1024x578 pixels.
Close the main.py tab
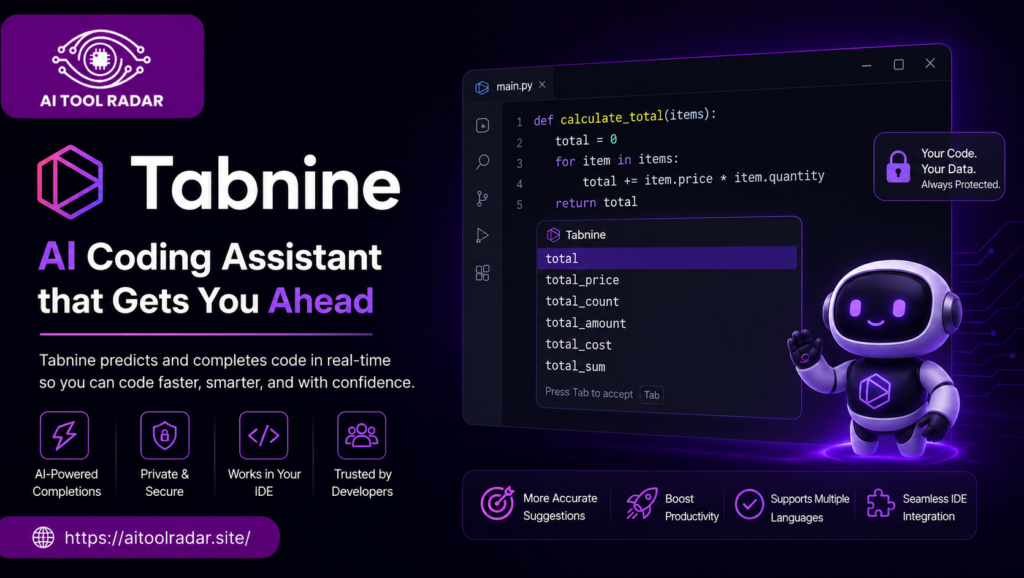click(x=542, y=84)
